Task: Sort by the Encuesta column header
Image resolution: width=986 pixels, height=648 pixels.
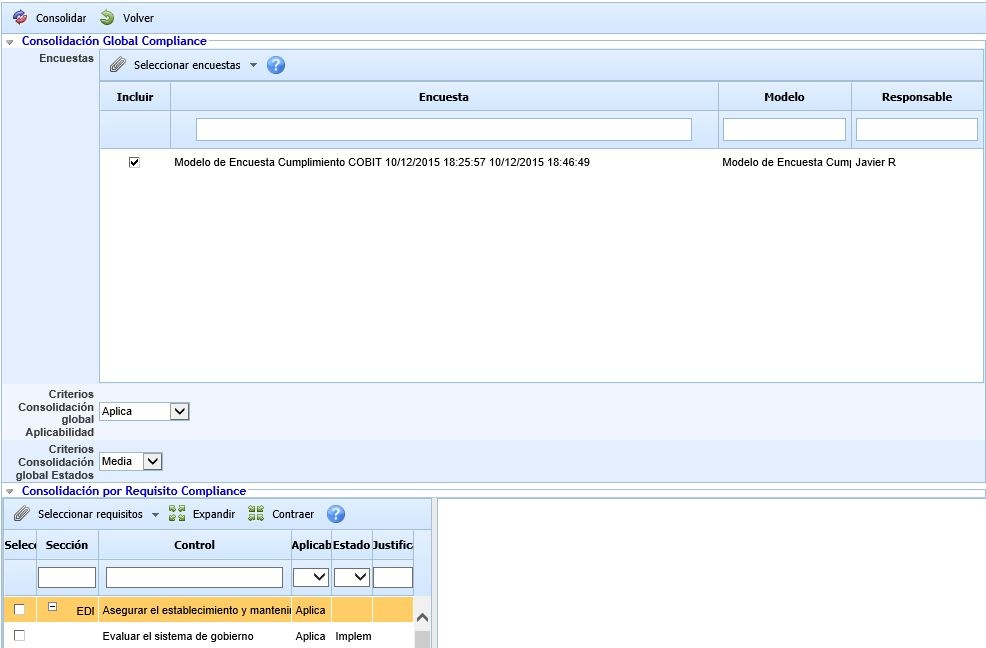Action: 443,97
